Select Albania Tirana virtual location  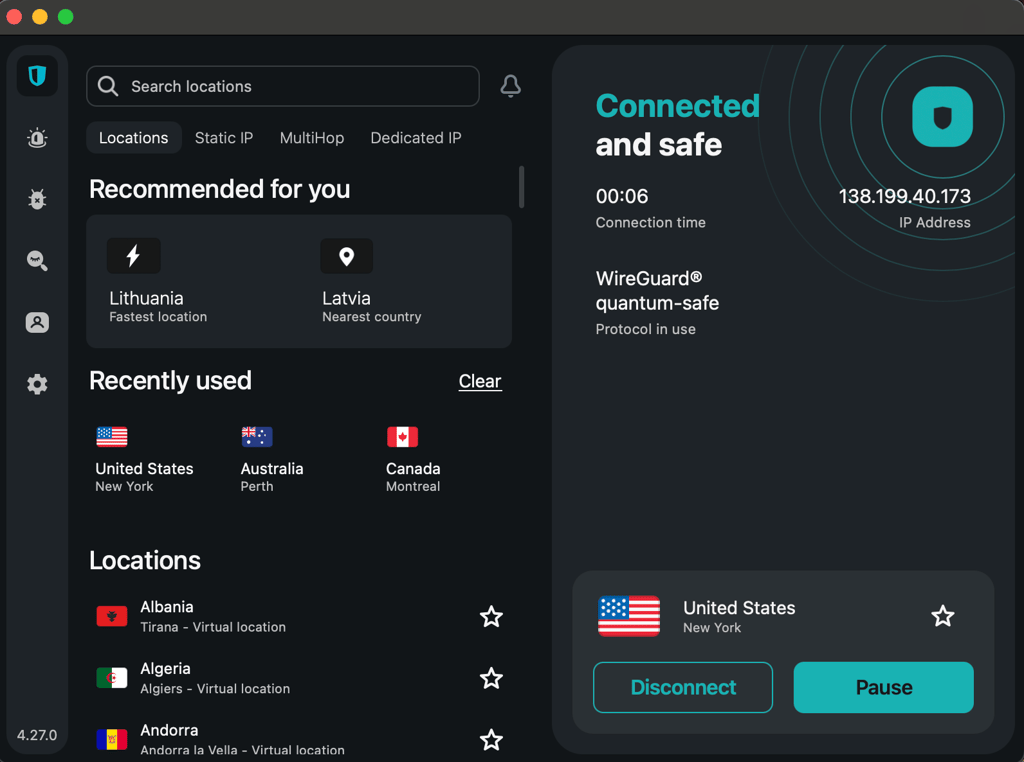pyautogui.click(x=299, y=616)
